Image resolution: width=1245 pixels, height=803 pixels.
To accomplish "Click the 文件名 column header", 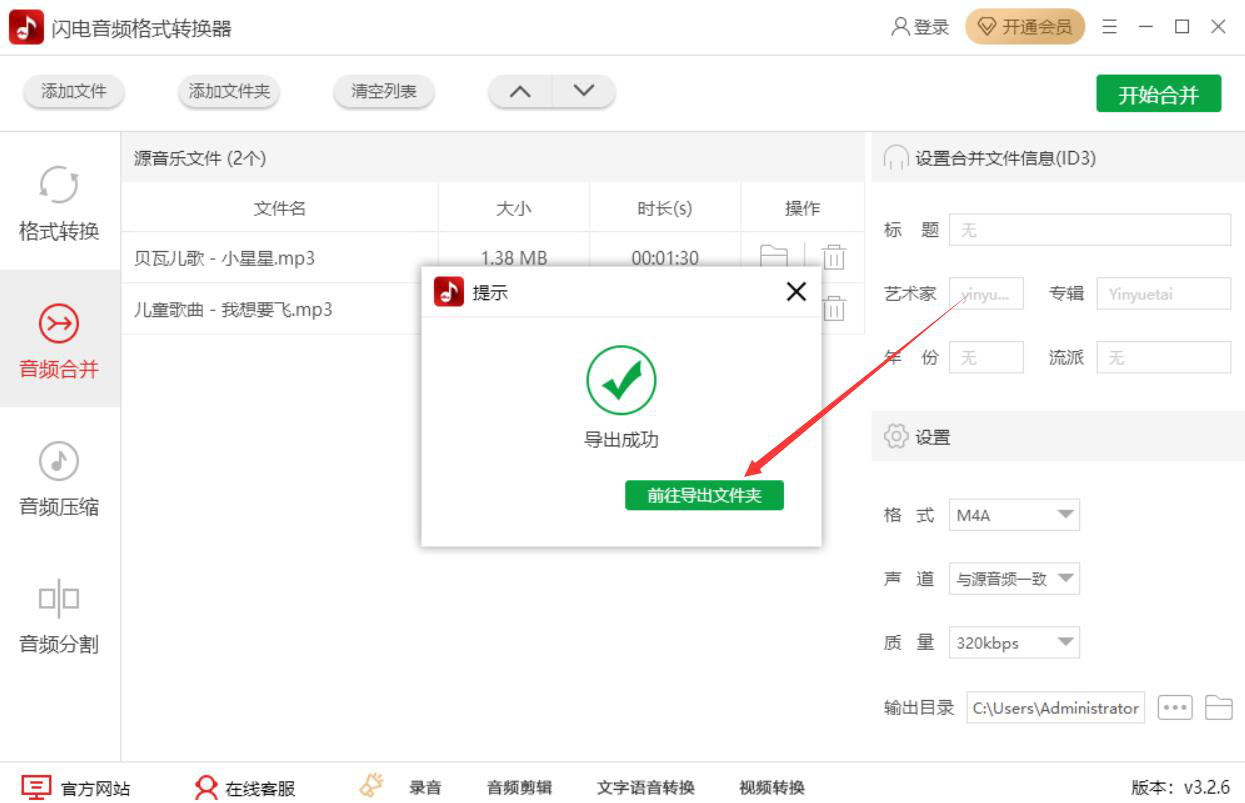I will click(280, 208).
